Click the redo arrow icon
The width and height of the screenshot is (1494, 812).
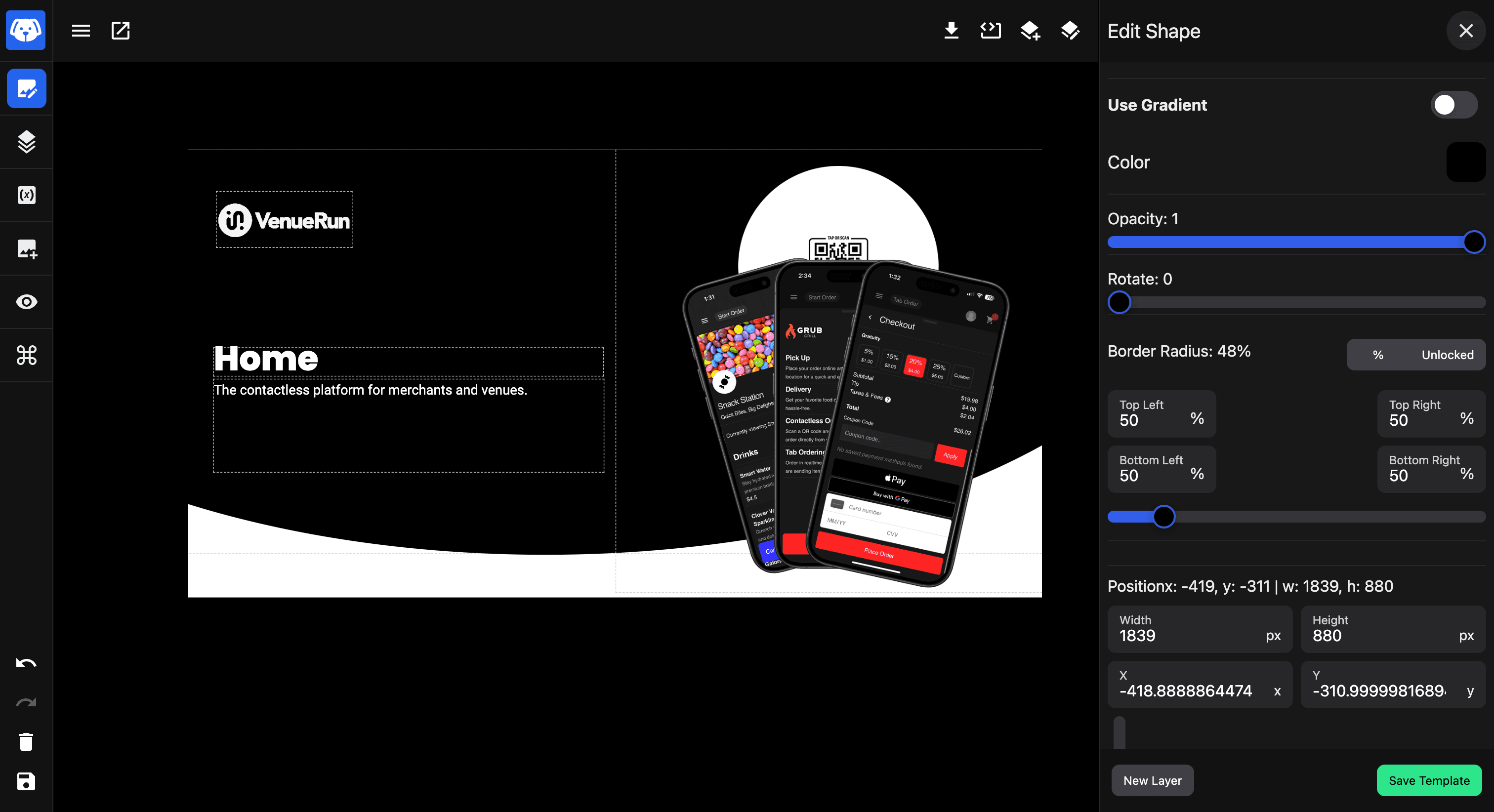tap(26, 702)
